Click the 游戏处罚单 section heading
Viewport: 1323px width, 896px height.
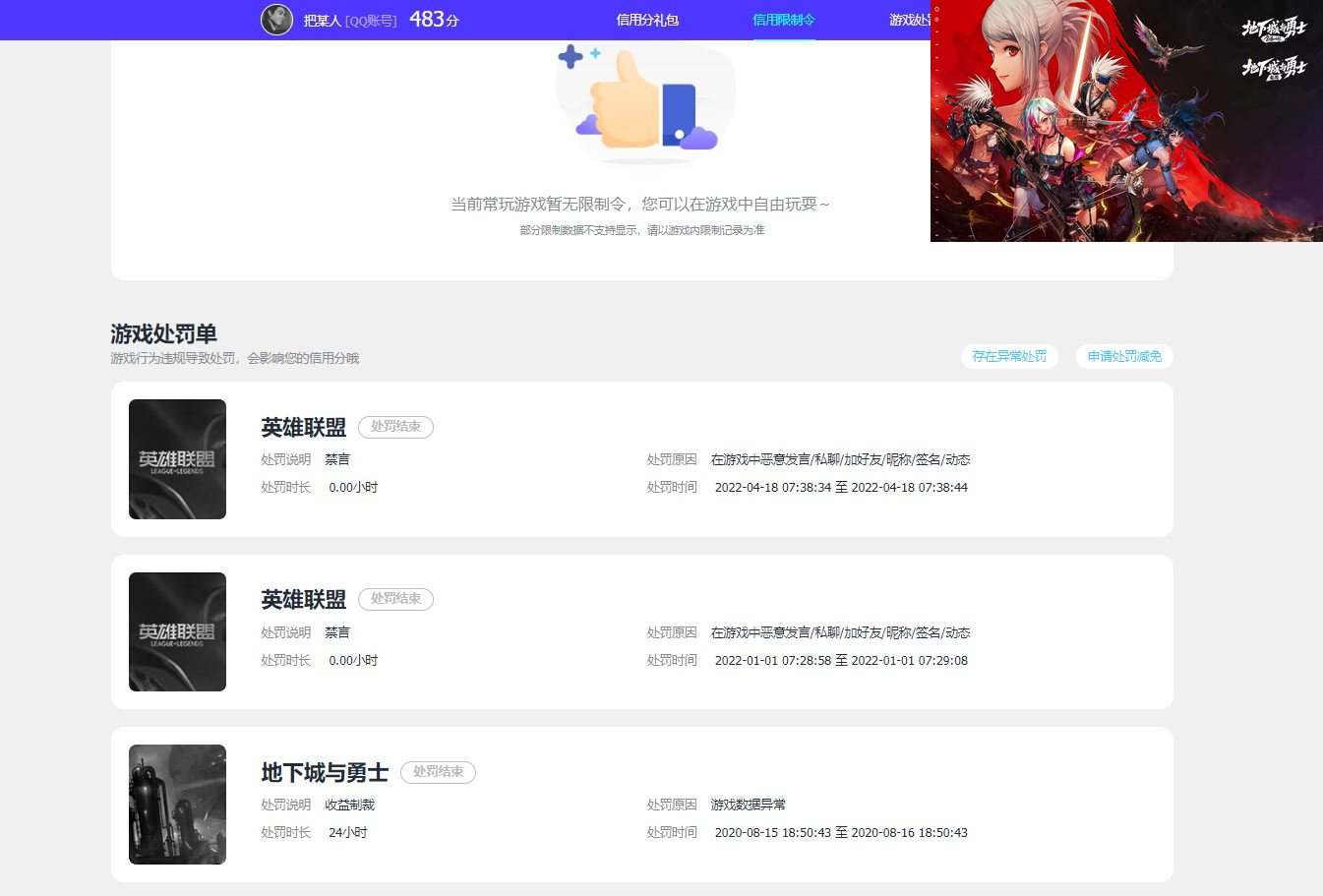163,333
